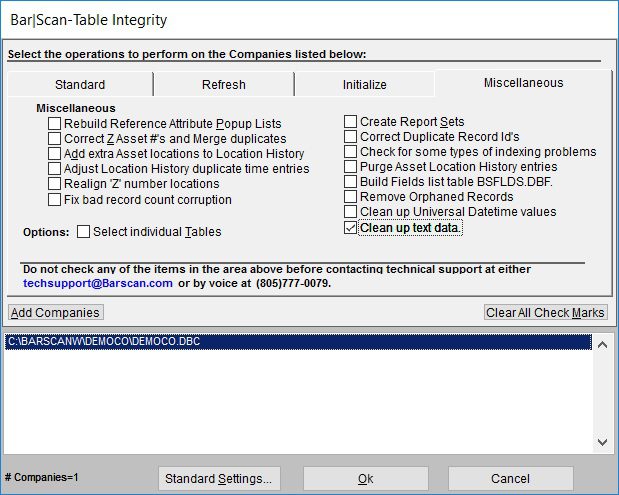Click the techsupport@Barscan.com email link
Screen dimensions: 619x495
pyautogui.click(x=97, y=284)
